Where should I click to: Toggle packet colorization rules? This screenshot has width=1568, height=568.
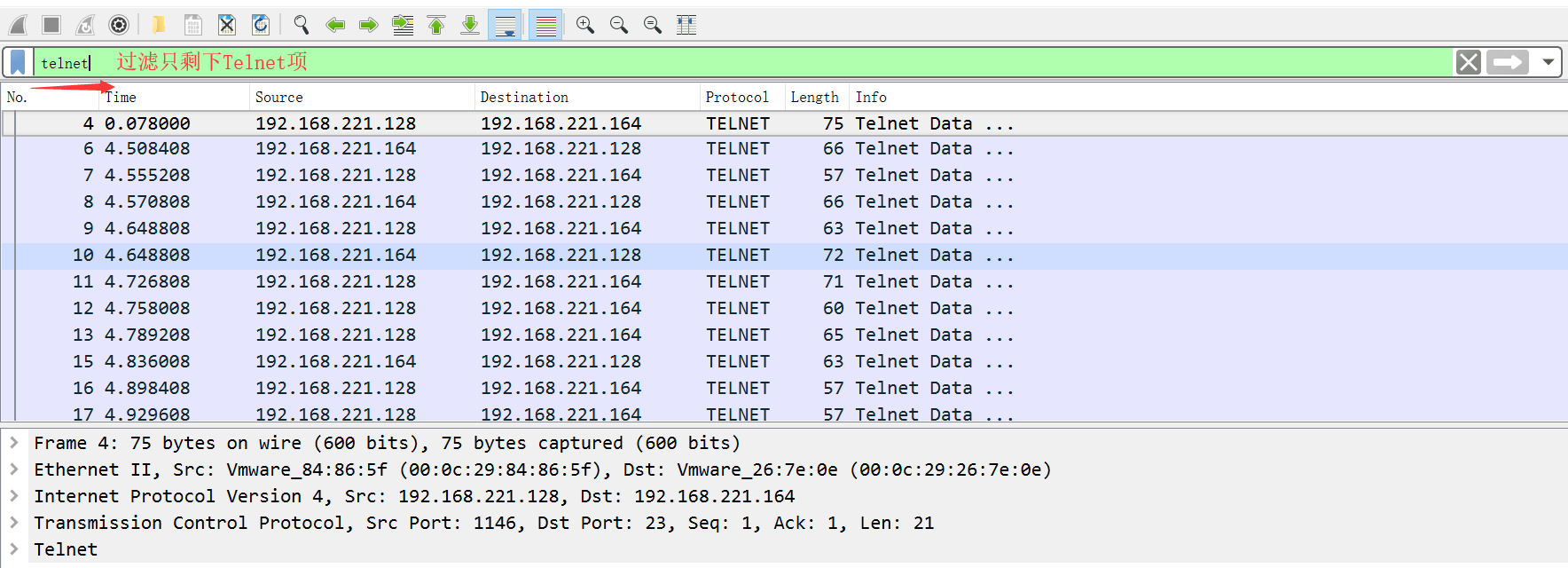pyautogui.click(x=546, y=25)
